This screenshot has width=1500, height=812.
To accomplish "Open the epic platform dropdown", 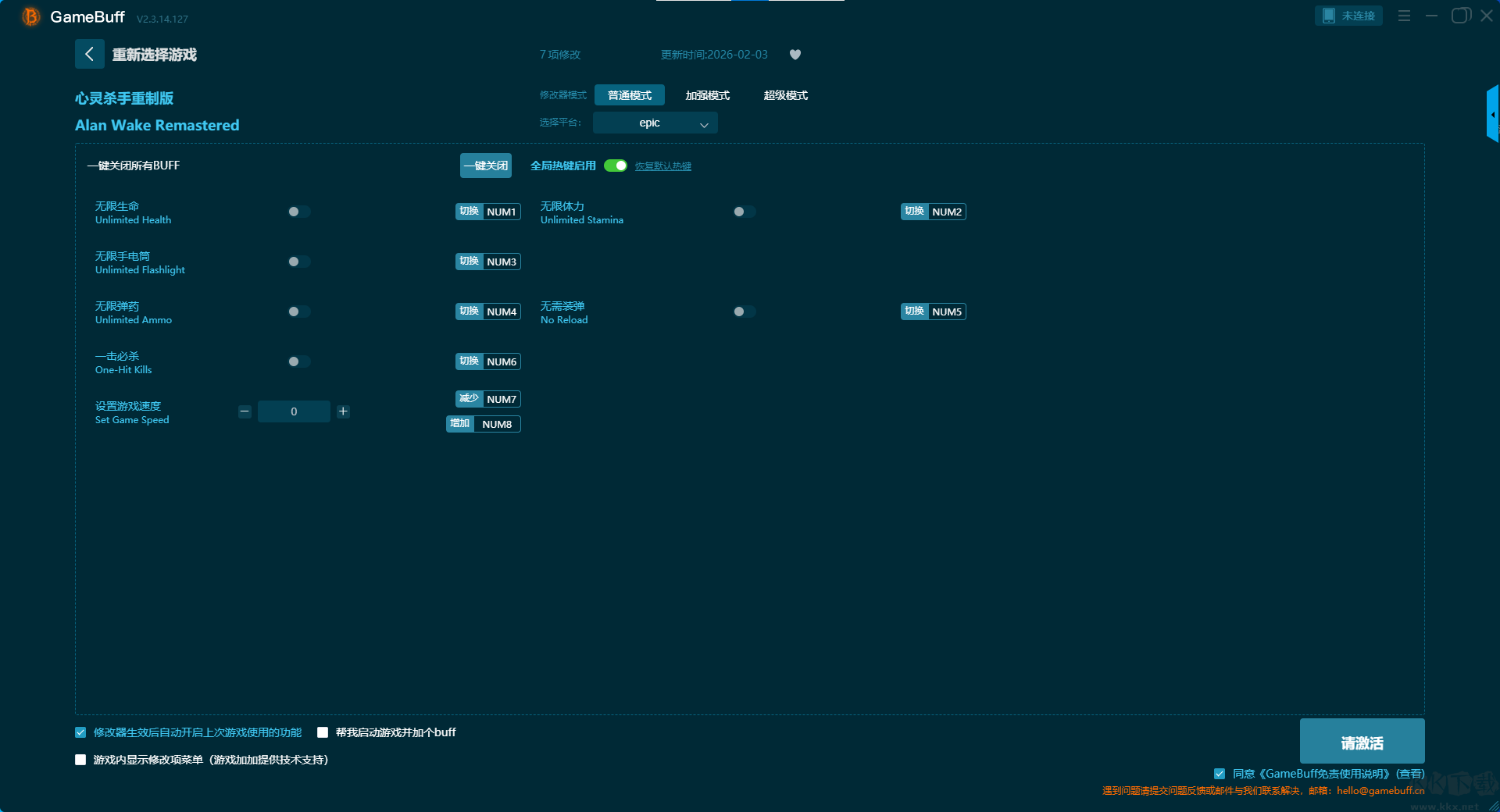I will click(655, 123).
